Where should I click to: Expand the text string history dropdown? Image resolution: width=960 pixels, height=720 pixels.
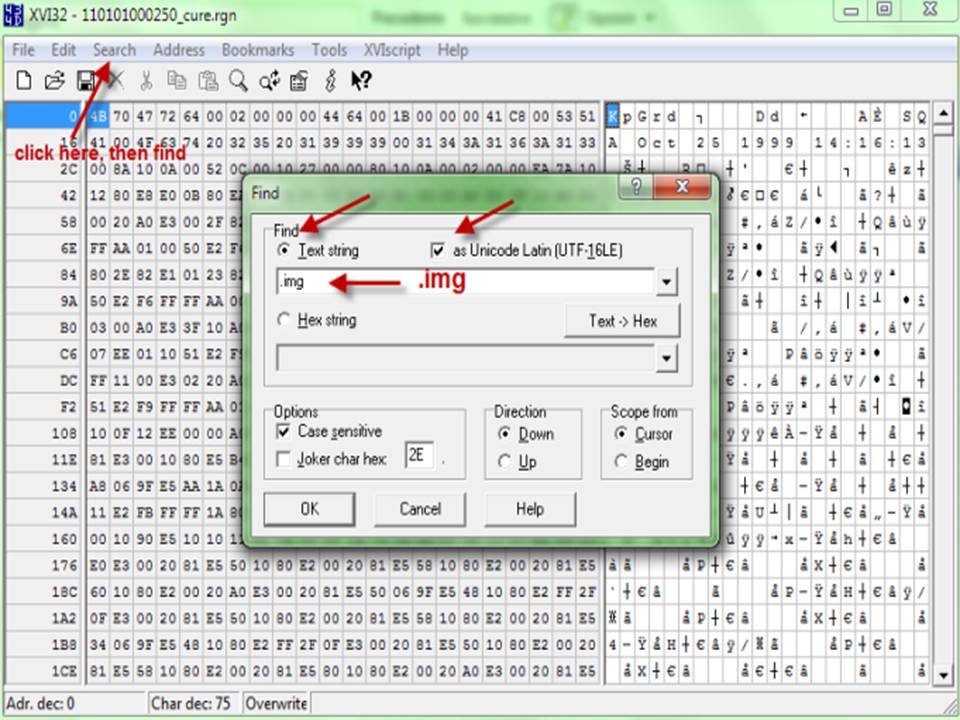pos(667,282)
